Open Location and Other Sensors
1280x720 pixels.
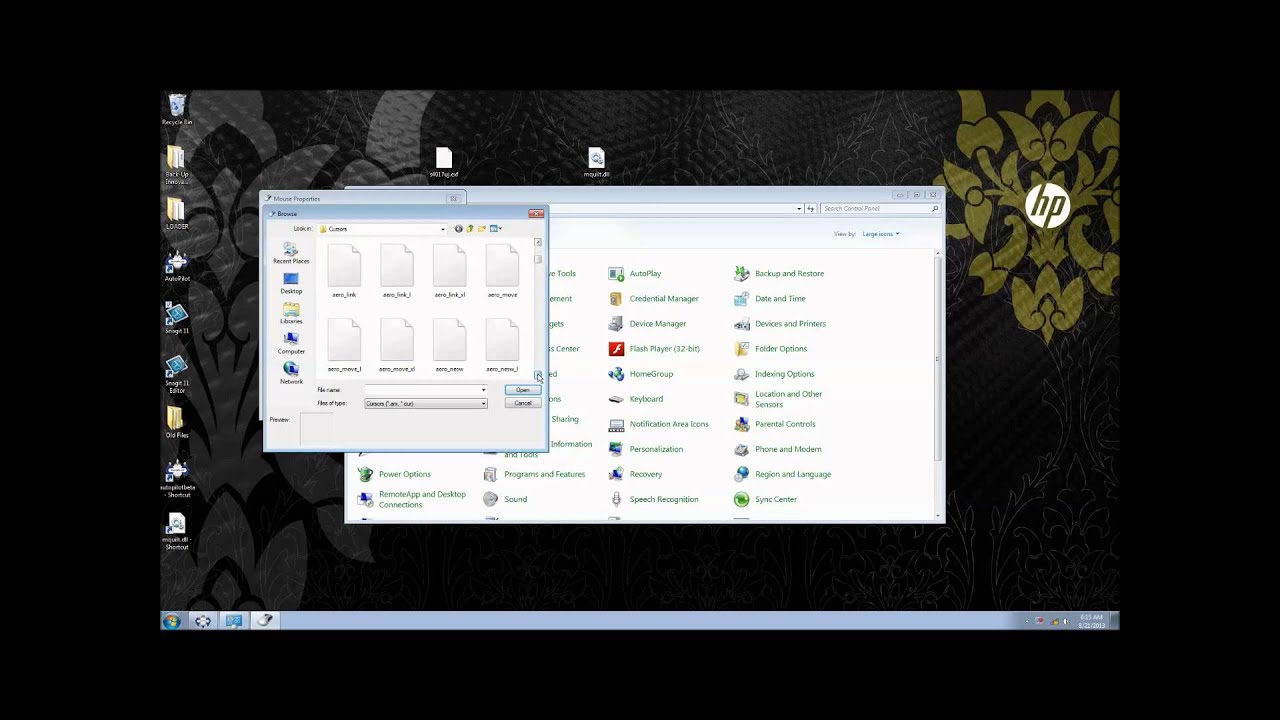[x=778, y=398]
